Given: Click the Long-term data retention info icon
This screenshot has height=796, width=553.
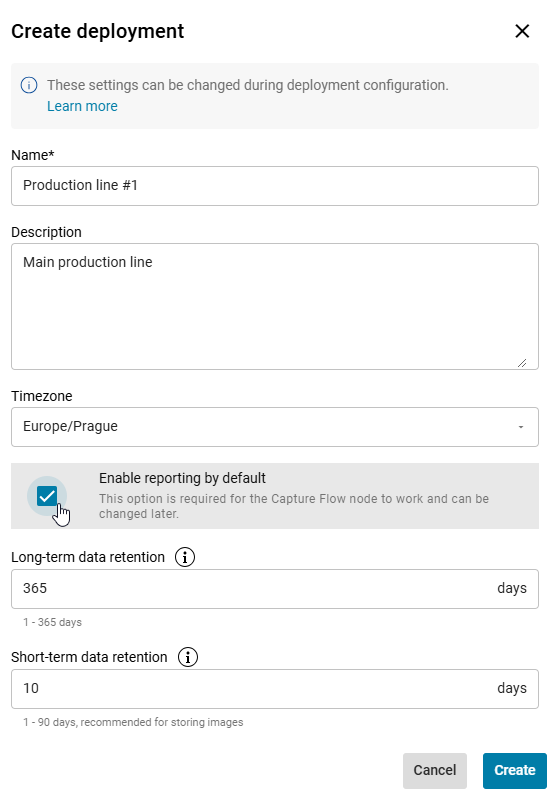Looking at the screenshot, I should pos(185,557).
